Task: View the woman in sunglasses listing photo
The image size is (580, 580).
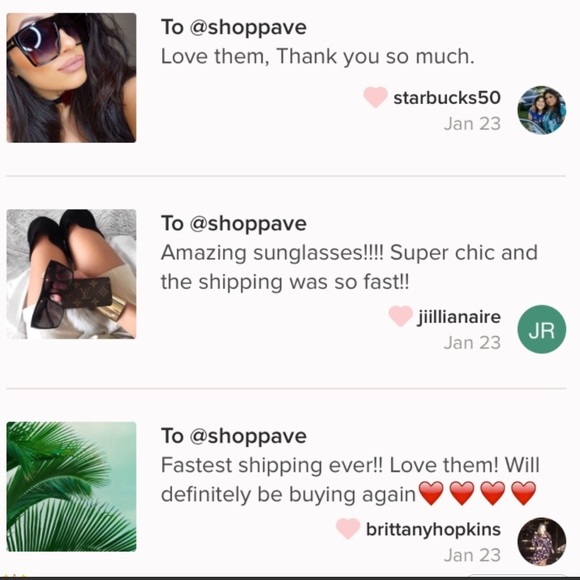Action: 71,78
